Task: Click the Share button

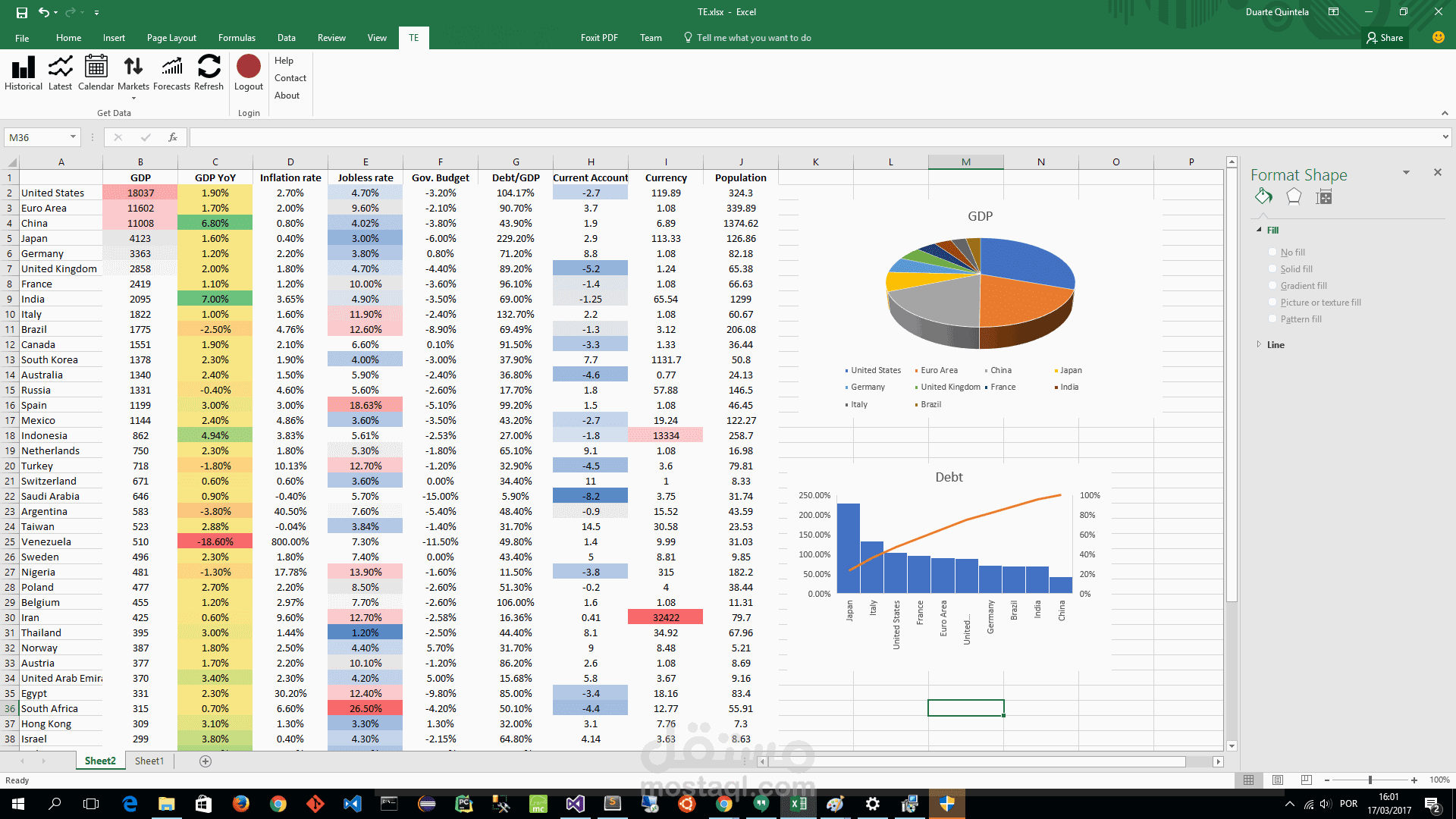Action: click(x=1385, y=37)
